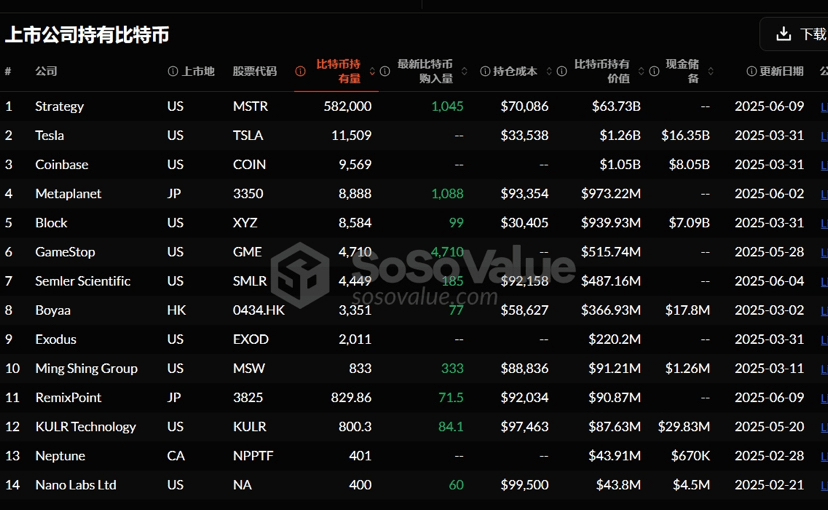828x510 pixels.
Task: Click Nano Labs Ltd cost $99,500
Action: coord(524,485)
